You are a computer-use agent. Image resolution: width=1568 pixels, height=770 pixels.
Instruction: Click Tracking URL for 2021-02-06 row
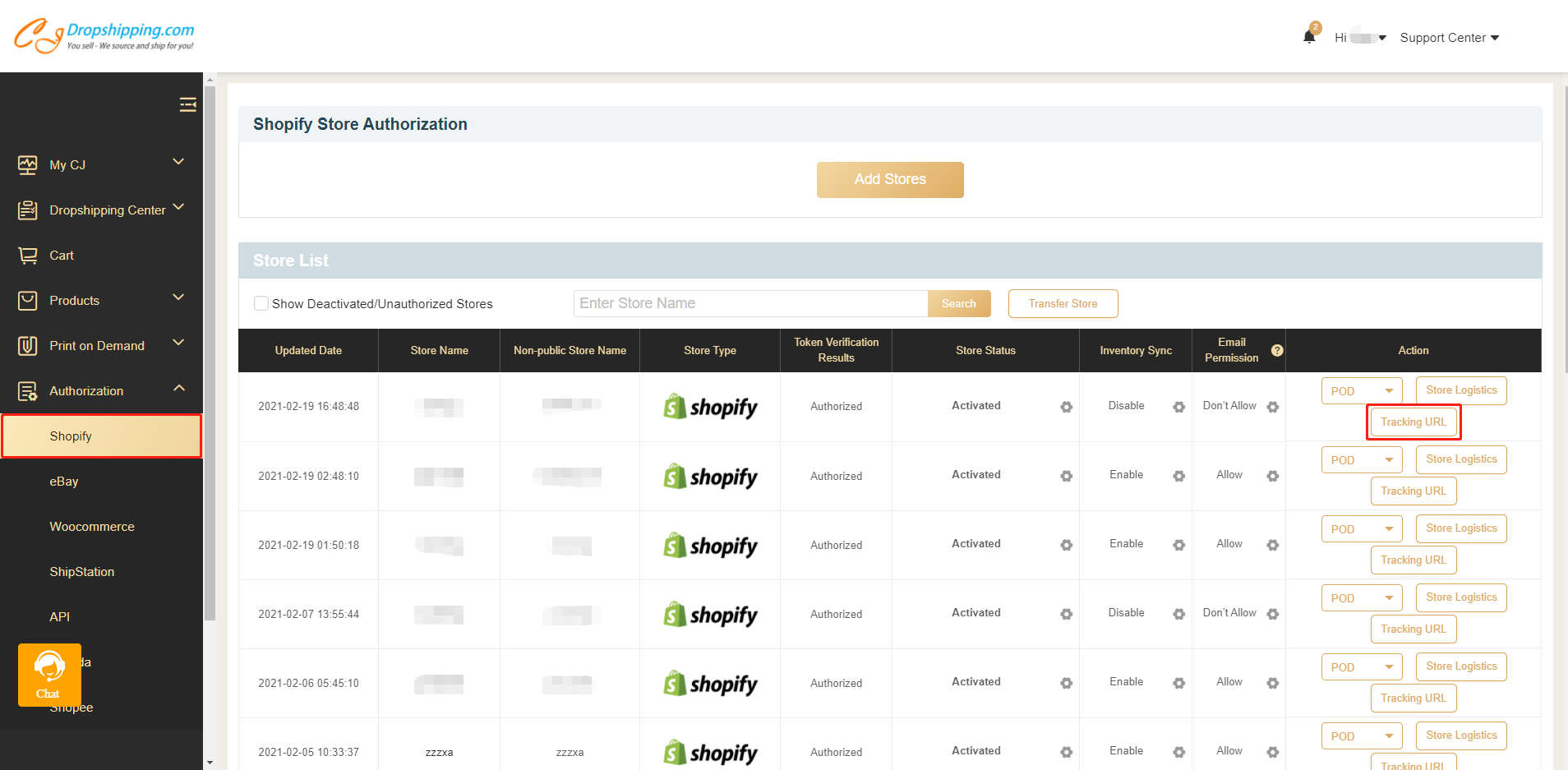[1414, 698]
